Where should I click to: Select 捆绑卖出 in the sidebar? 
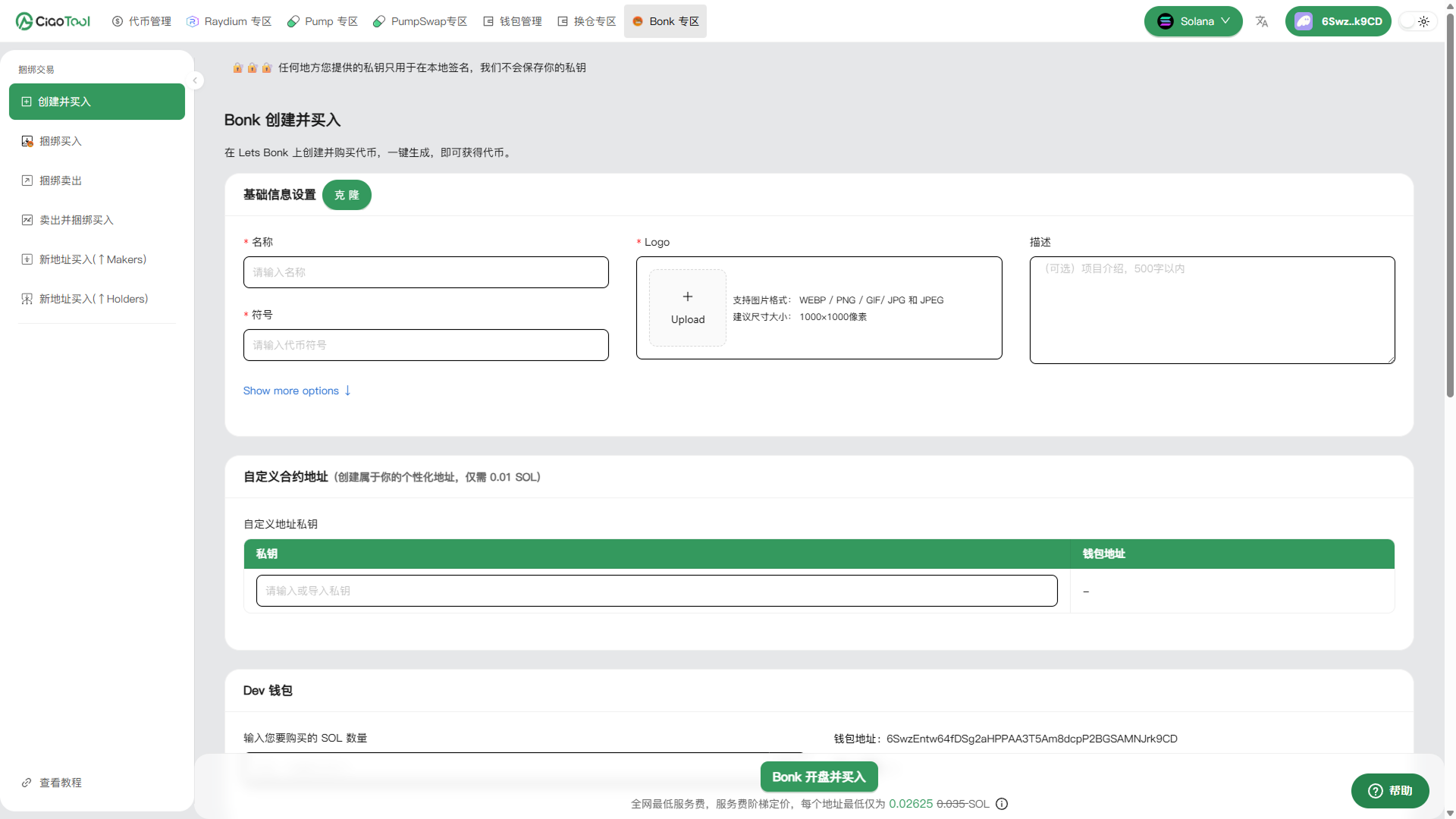tap(97, 180)
